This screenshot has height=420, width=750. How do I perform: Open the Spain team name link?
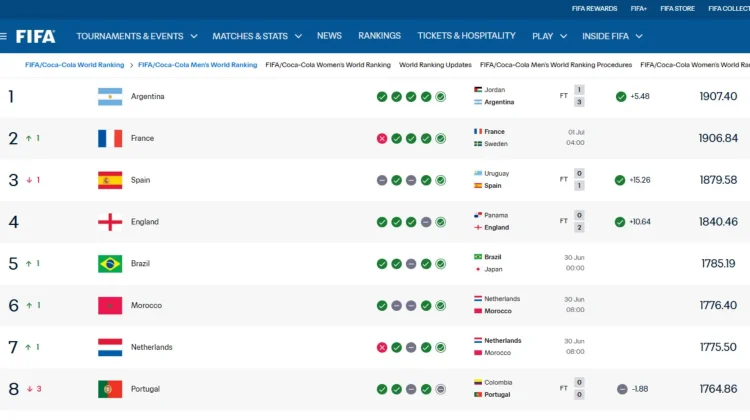point(141,180)
